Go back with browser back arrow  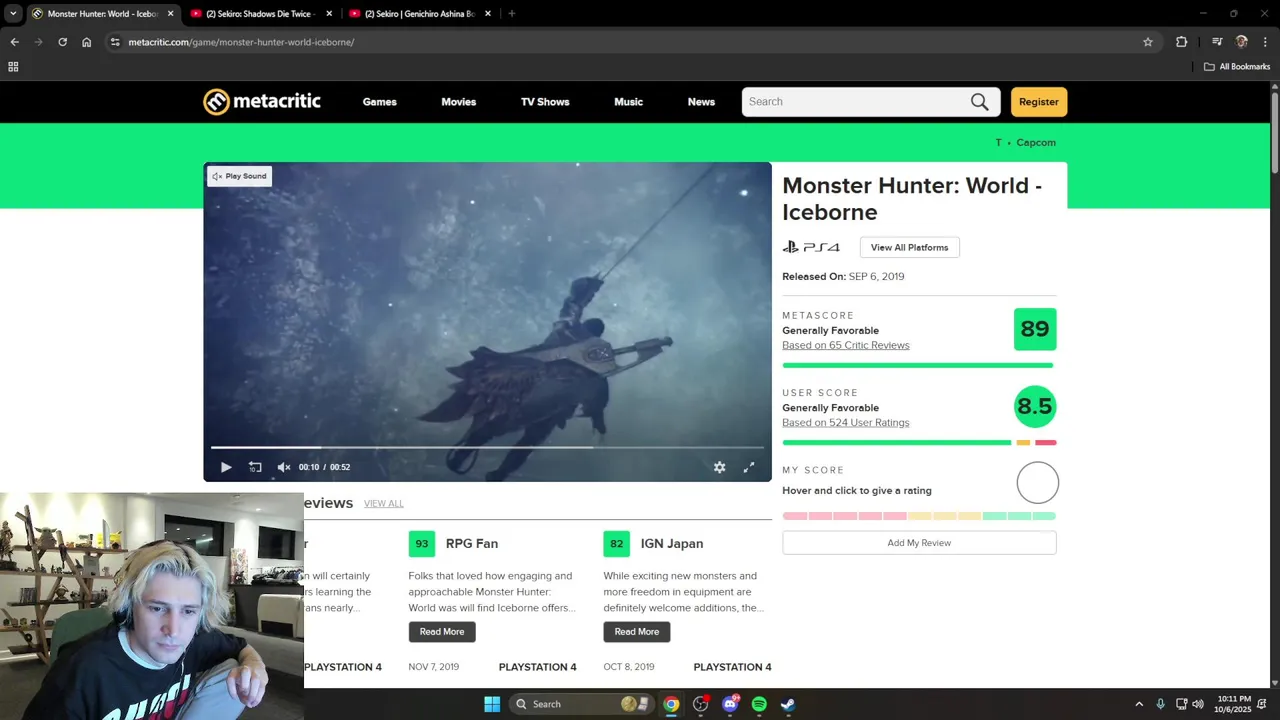(14, 42)
